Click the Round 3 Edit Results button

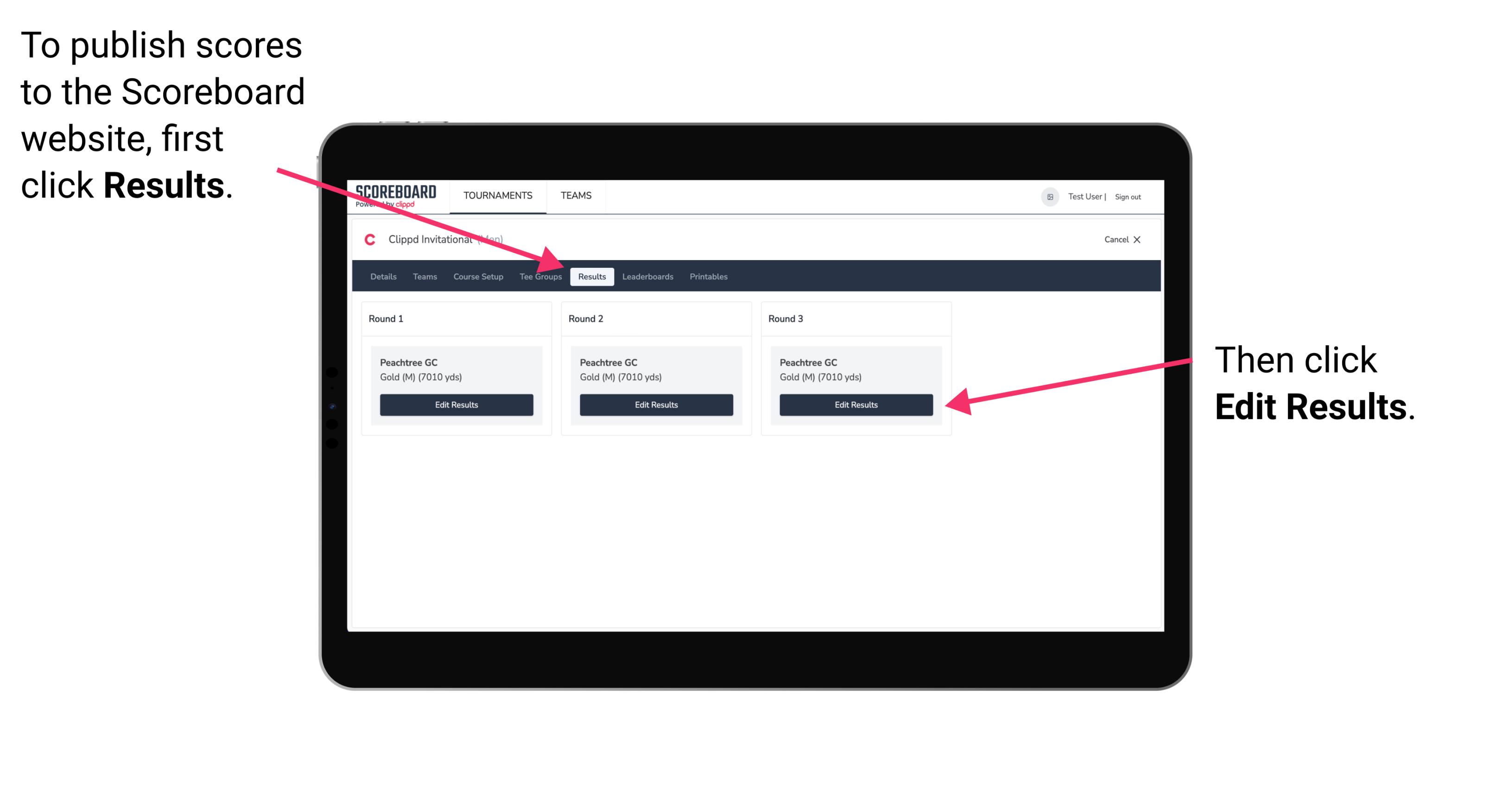coord(855,405)
